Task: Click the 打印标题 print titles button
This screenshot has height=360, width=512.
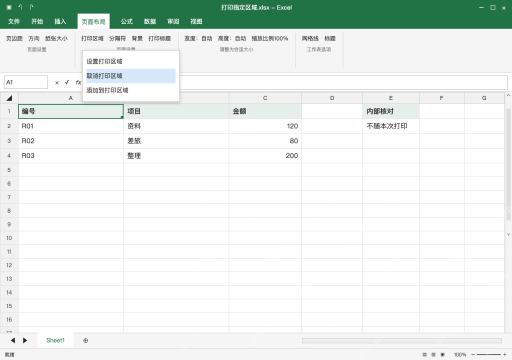Action: [160, 39]
